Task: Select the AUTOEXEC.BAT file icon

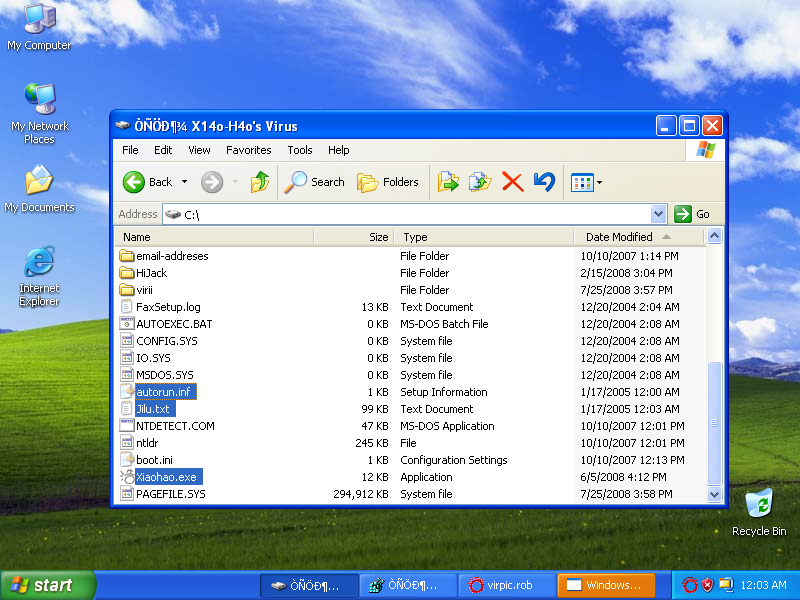Action: click(x=127, y=323)
